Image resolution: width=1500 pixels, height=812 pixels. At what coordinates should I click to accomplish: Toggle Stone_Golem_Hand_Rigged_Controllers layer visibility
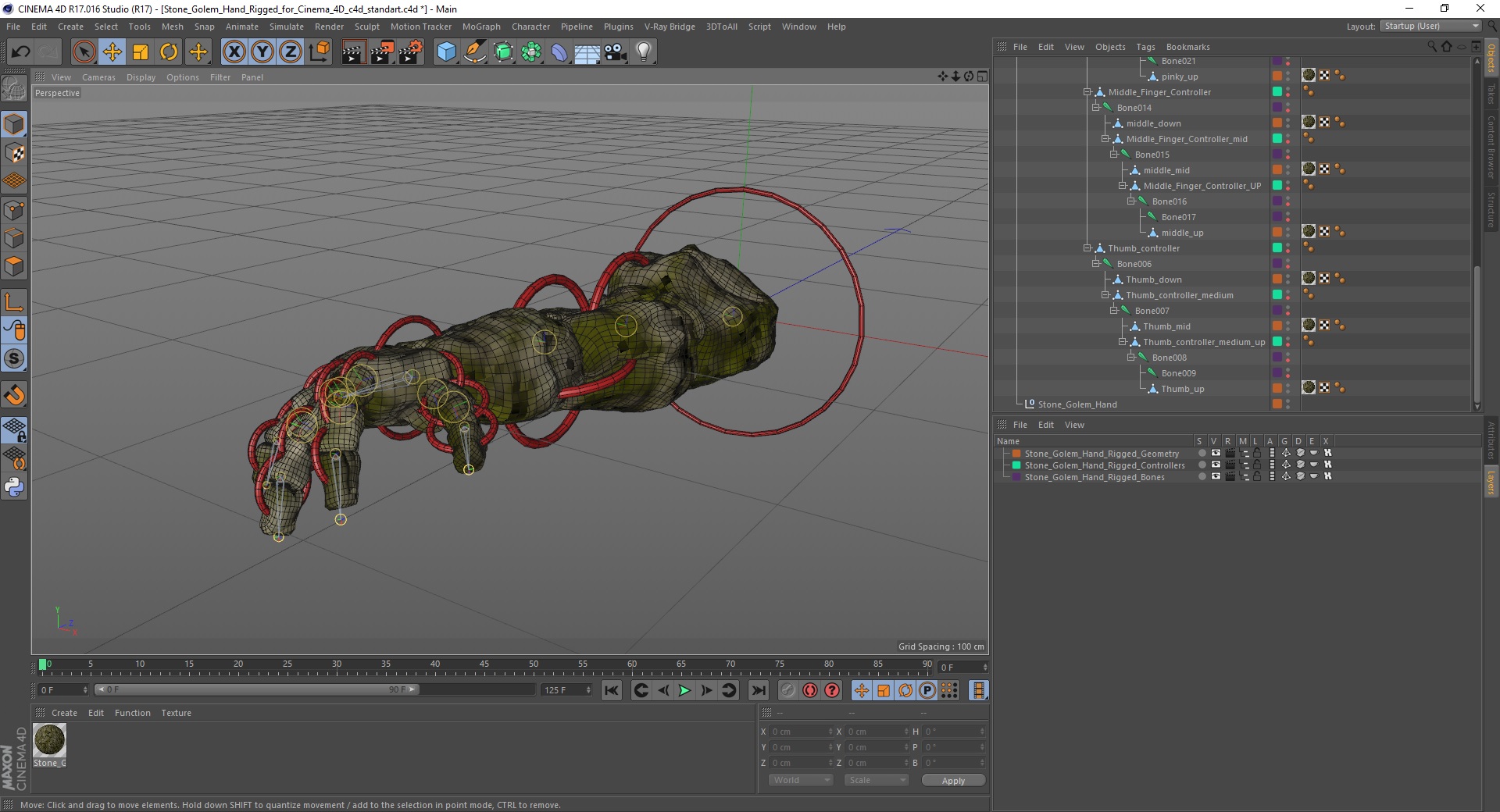pos(1216,465)
